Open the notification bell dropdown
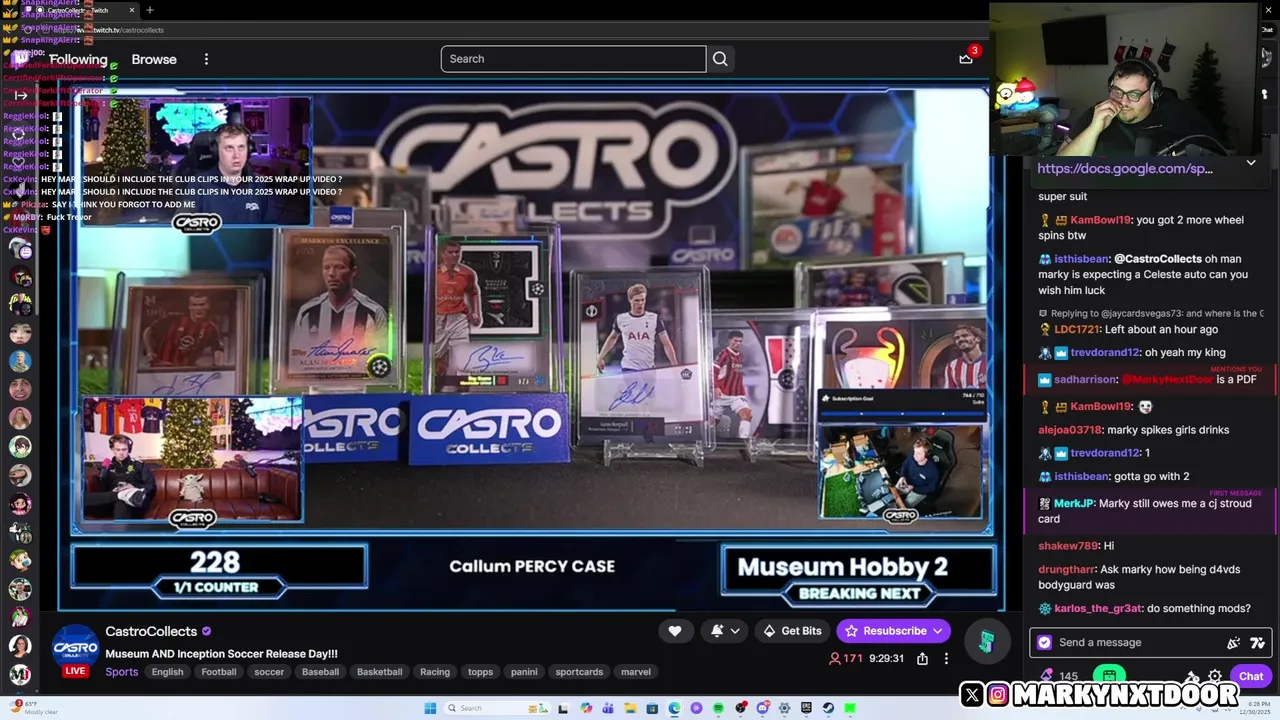 pos(725,631)
